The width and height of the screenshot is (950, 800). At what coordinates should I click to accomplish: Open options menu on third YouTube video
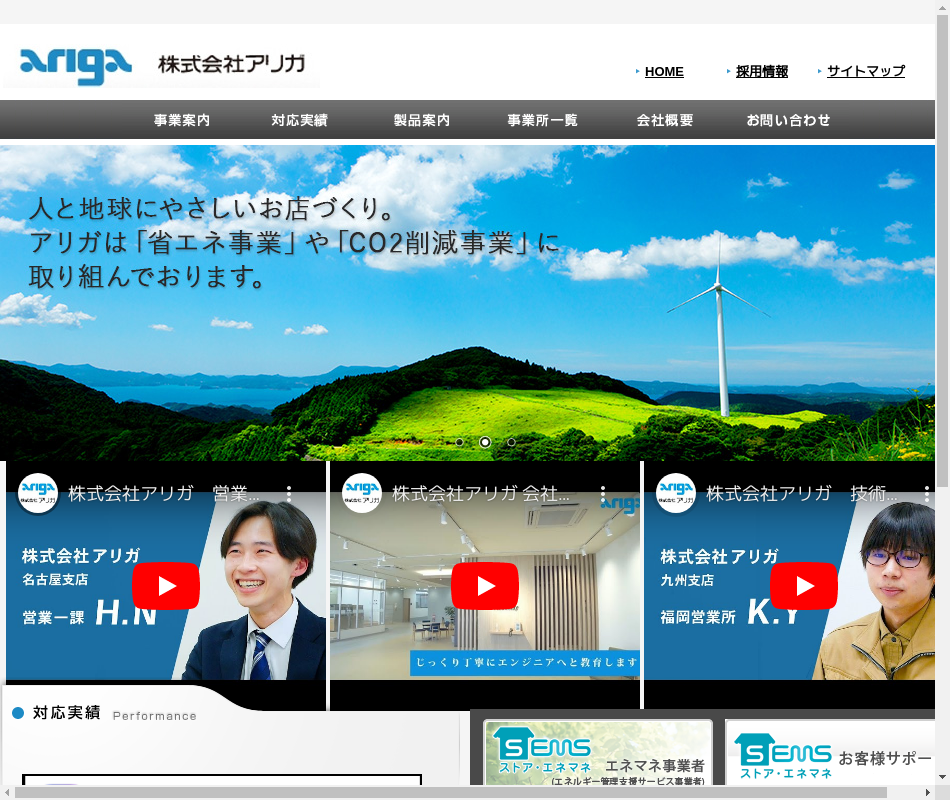coord(917,494)
